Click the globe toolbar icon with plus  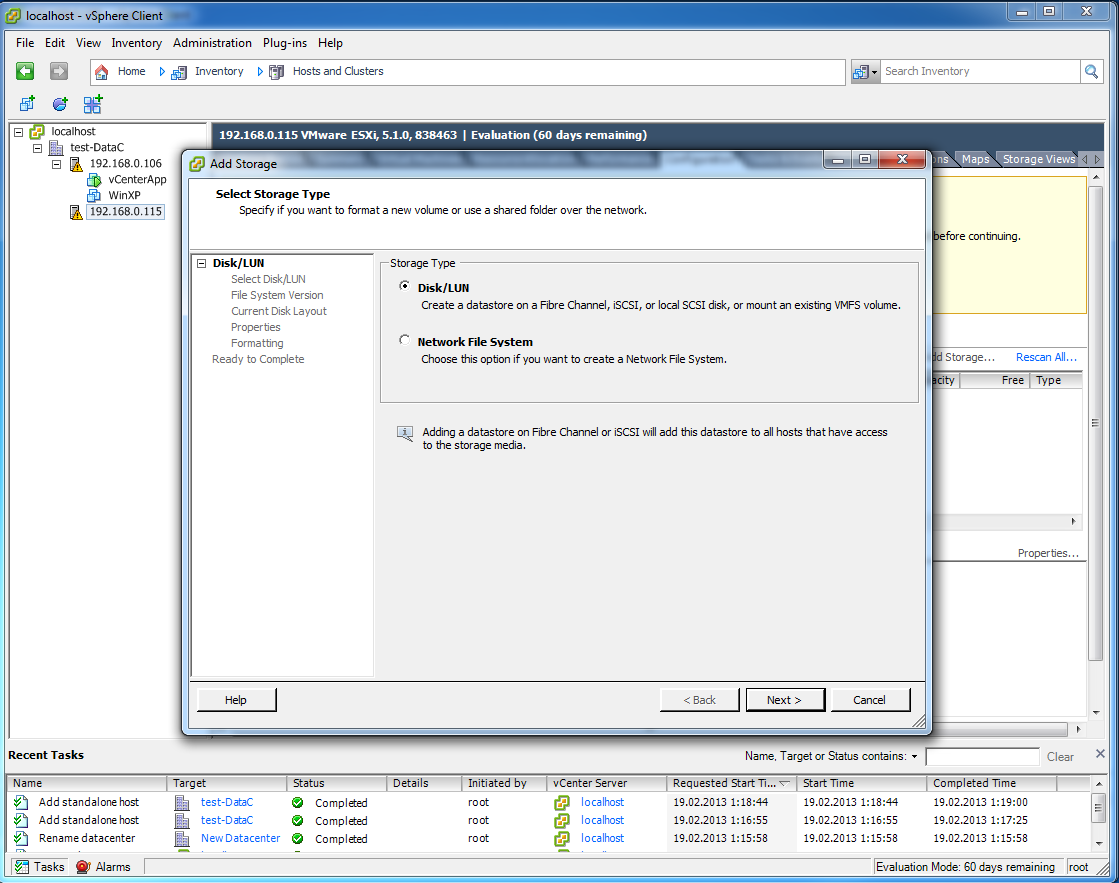[x=60, y=104]
